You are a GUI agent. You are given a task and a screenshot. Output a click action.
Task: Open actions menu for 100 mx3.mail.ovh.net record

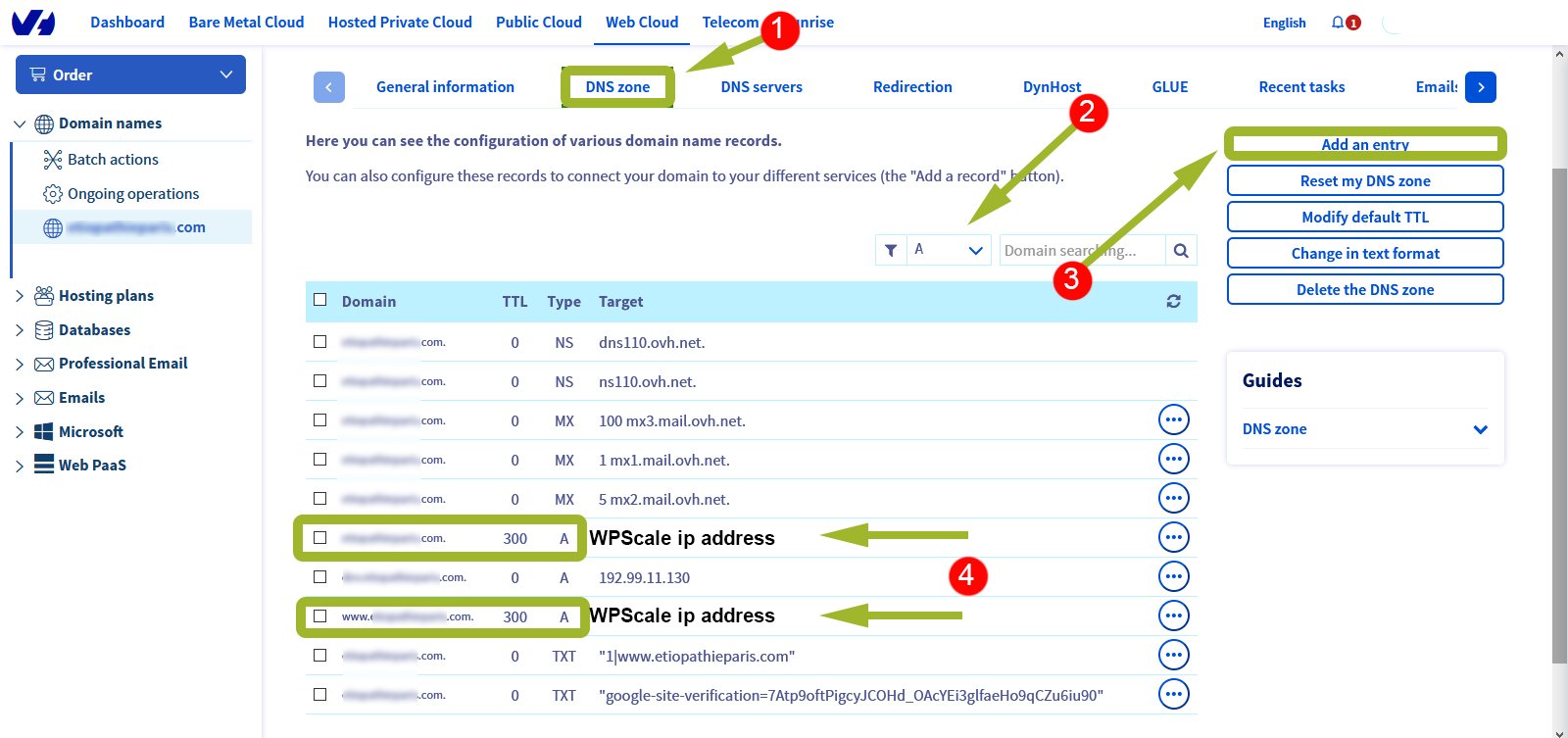click(x=1173, y=420)
